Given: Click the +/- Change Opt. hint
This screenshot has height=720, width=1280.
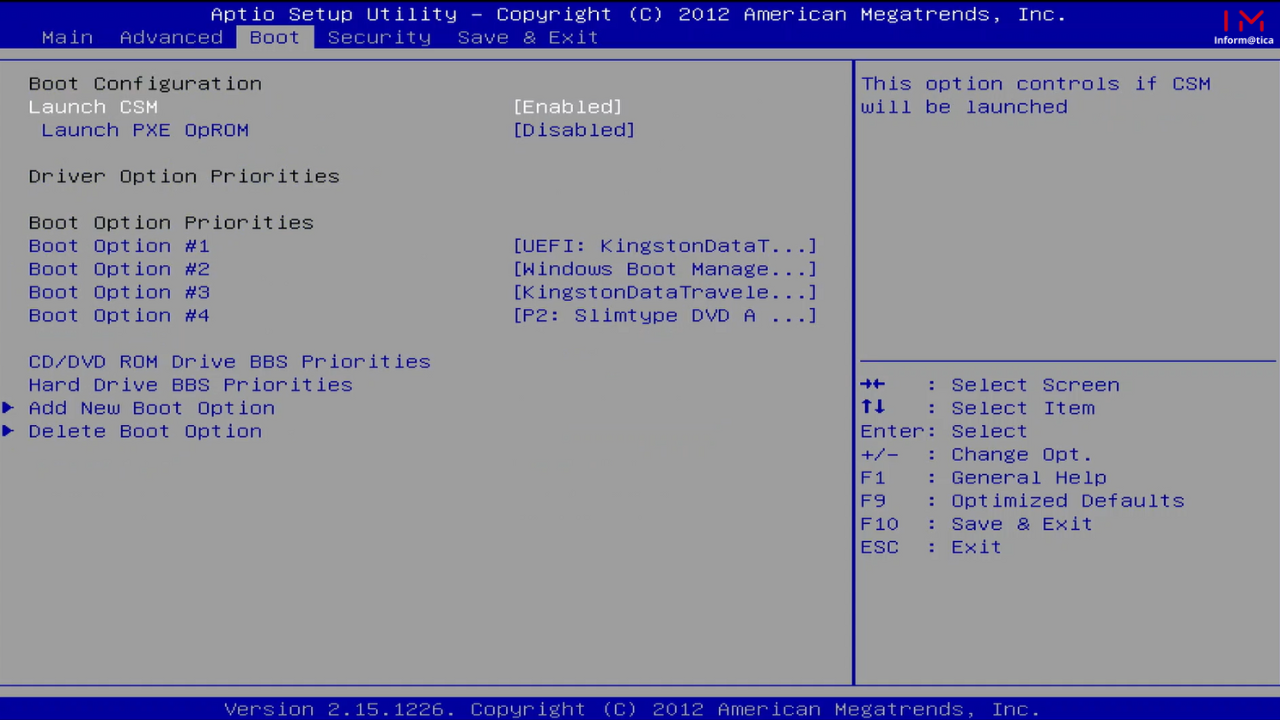Looking at the screenshot, I should click(x=976, y=455).
